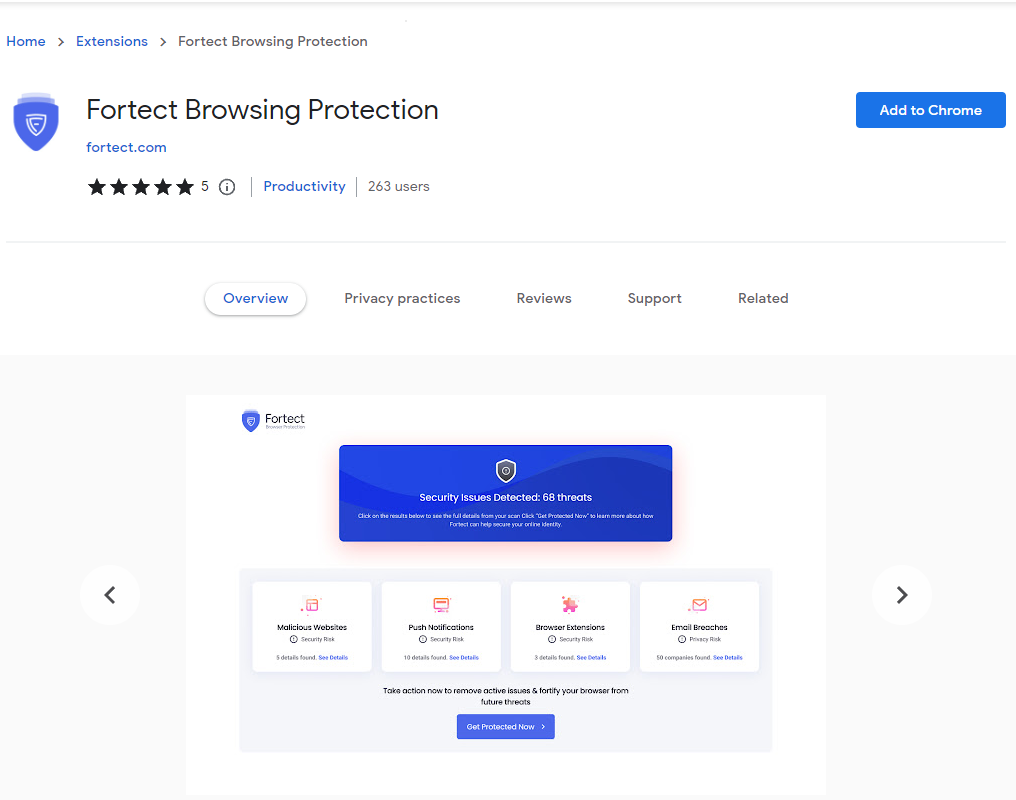Open the Reviews tab
The image size is (1016, 800).
click(x=544, y=298)
